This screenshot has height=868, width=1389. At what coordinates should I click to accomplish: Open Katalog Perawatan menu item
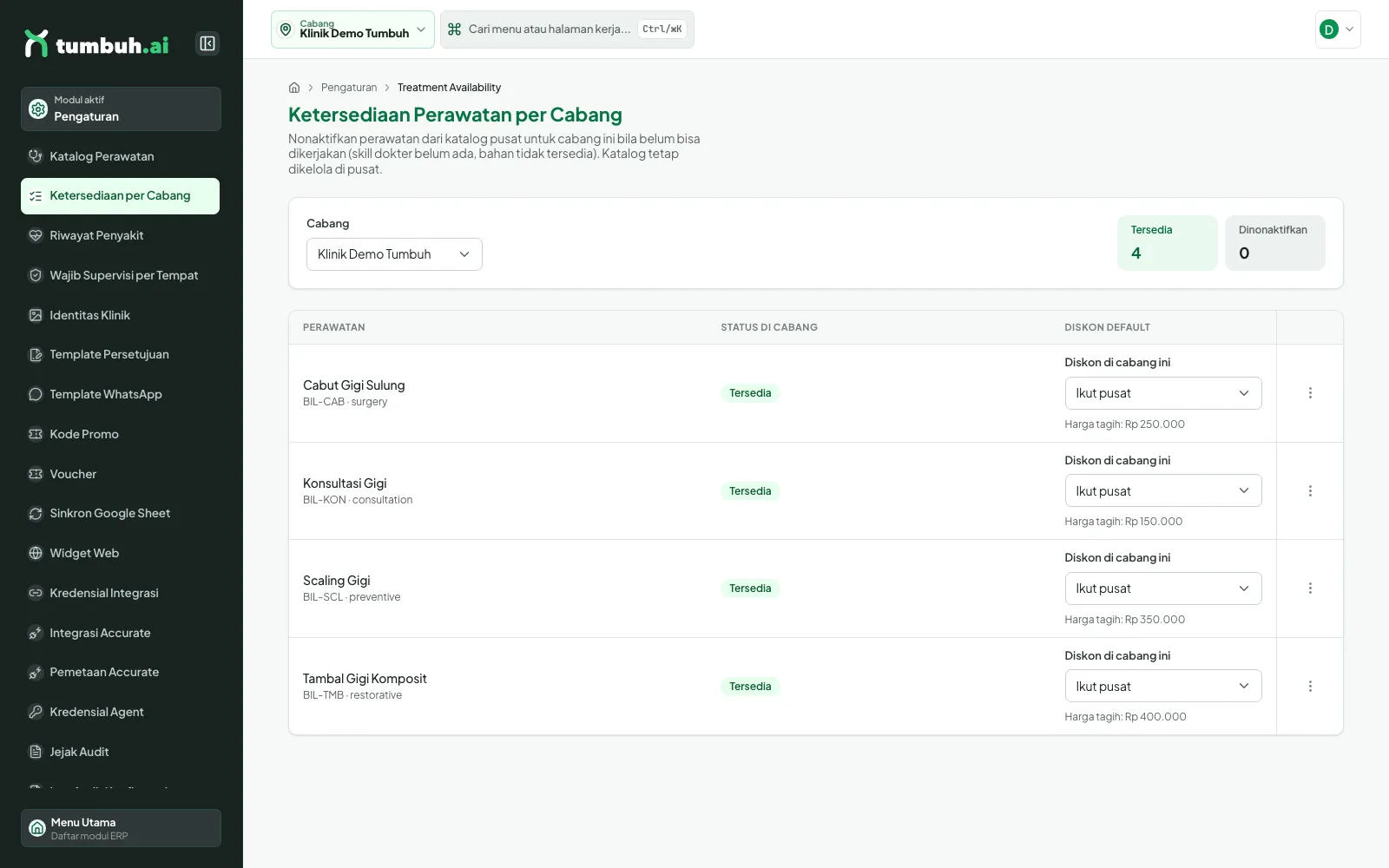tap(121, 156)
